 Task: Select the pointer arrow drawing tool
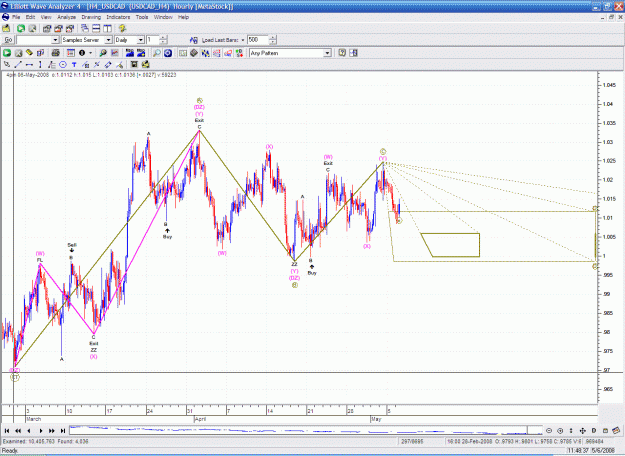tap(6, 65)
